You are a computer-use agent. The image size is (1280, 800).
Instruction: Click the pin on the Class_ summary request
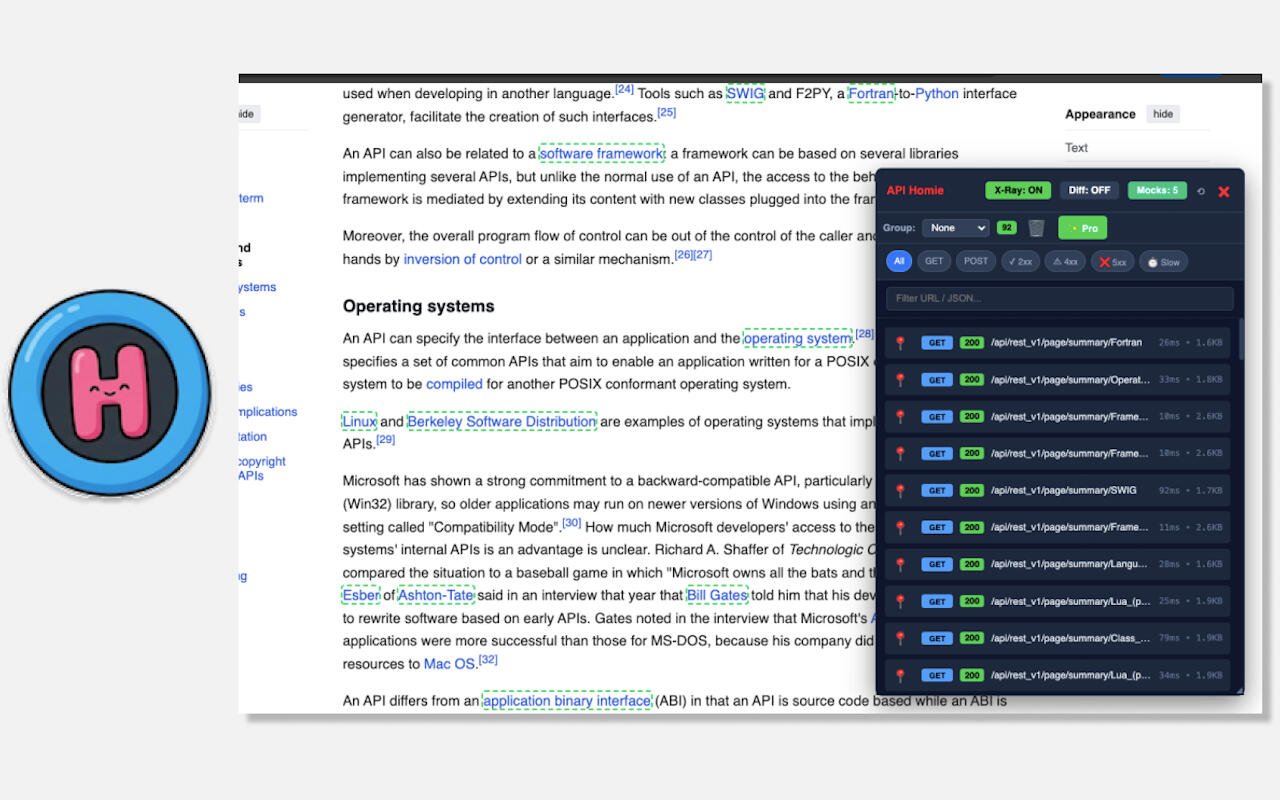pyautogui.click(x=900, y=638)
